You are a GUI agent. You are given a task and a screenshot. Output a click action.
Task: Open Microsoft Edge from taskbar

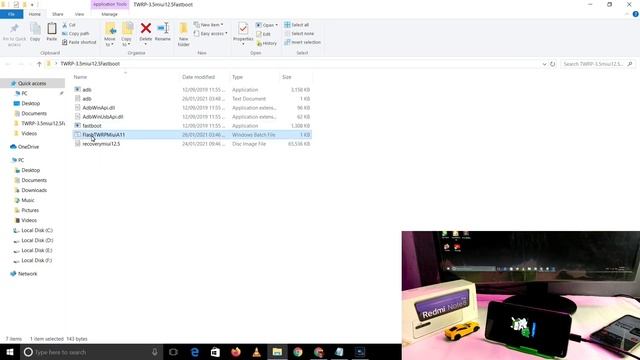tap(194, 352)
